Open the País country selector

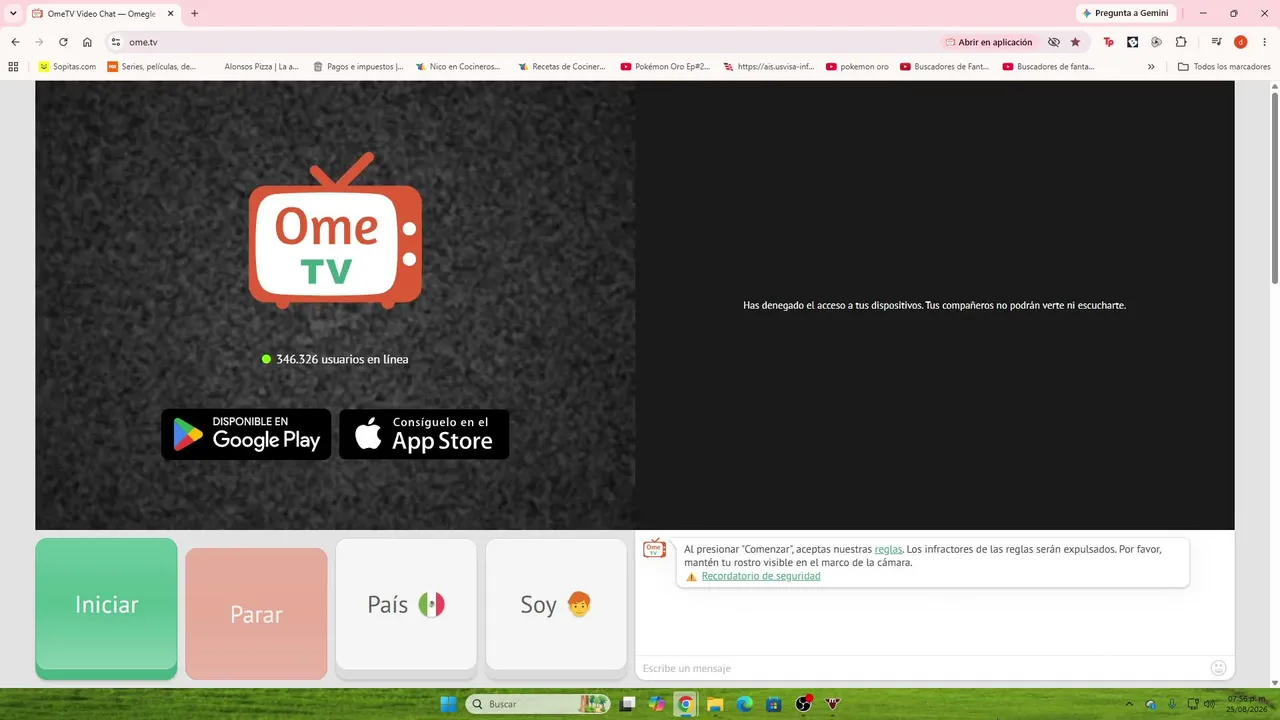406,604
